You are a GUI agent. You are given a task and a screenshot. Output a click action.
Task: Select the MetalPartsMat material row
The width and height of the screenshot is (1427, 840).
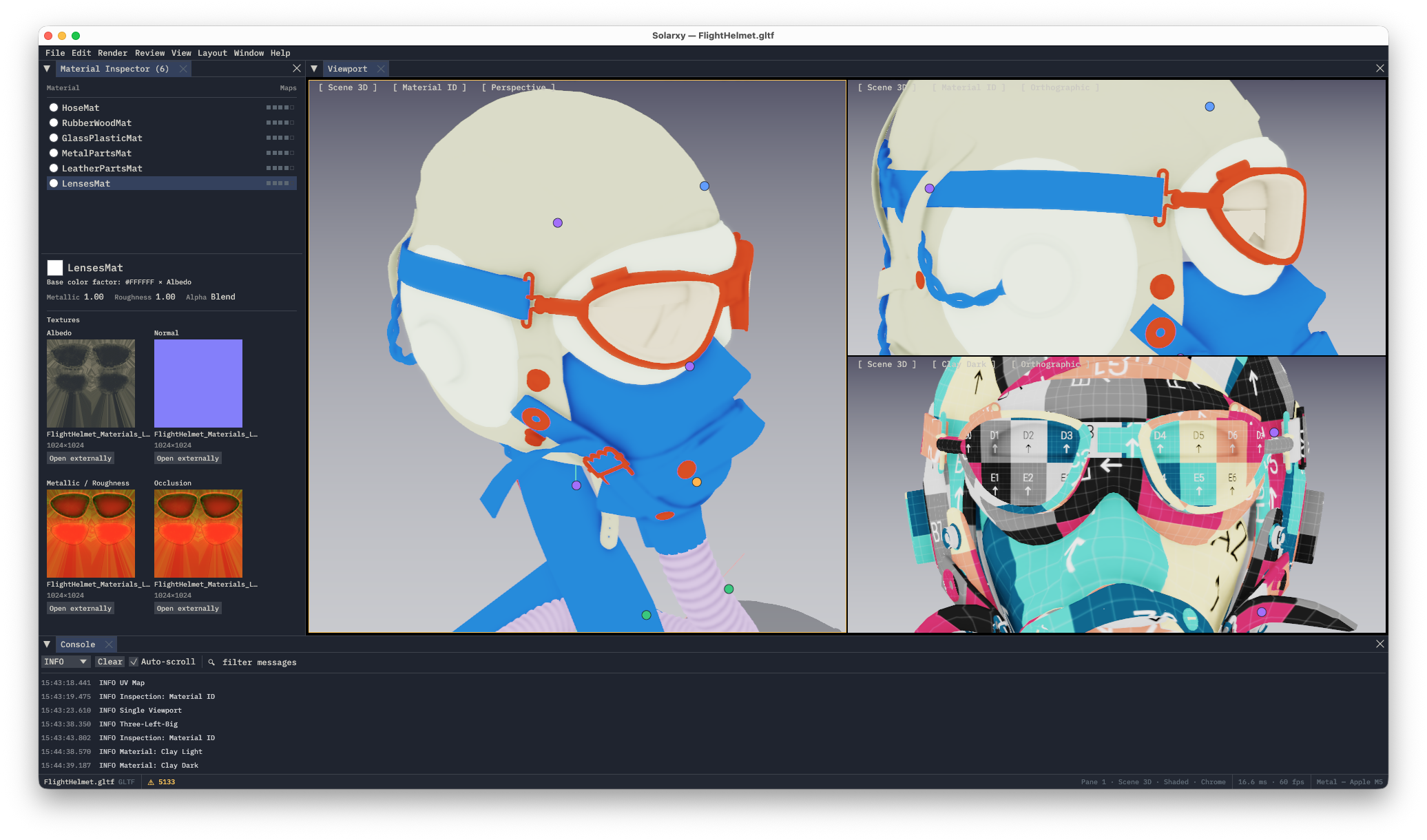click(171, 153)
